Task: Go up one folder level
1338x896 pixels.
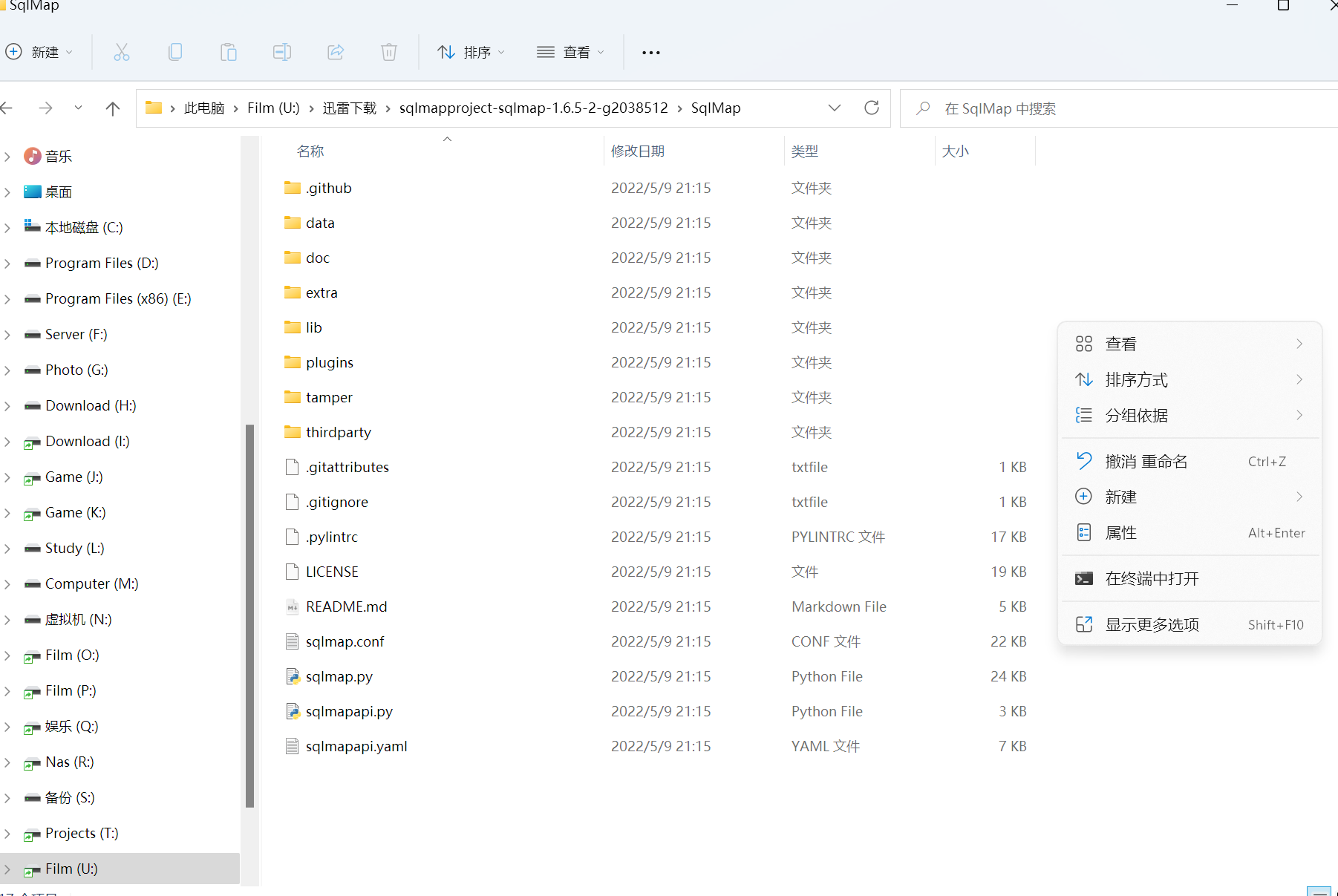Action: [113, 108]
